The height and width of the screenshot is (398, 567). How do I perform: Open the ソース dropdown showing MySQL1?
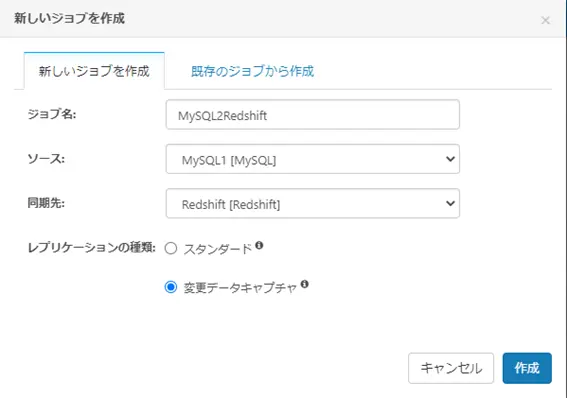(x=313, y=159)
